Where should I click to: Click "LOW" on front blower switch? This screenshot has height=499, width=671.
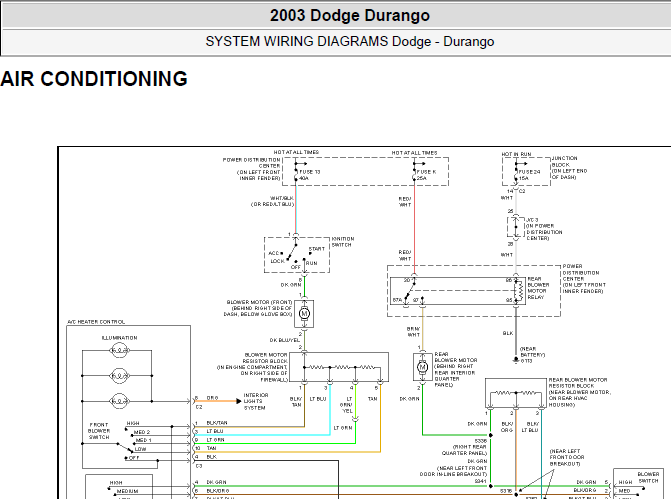point(140,449)
